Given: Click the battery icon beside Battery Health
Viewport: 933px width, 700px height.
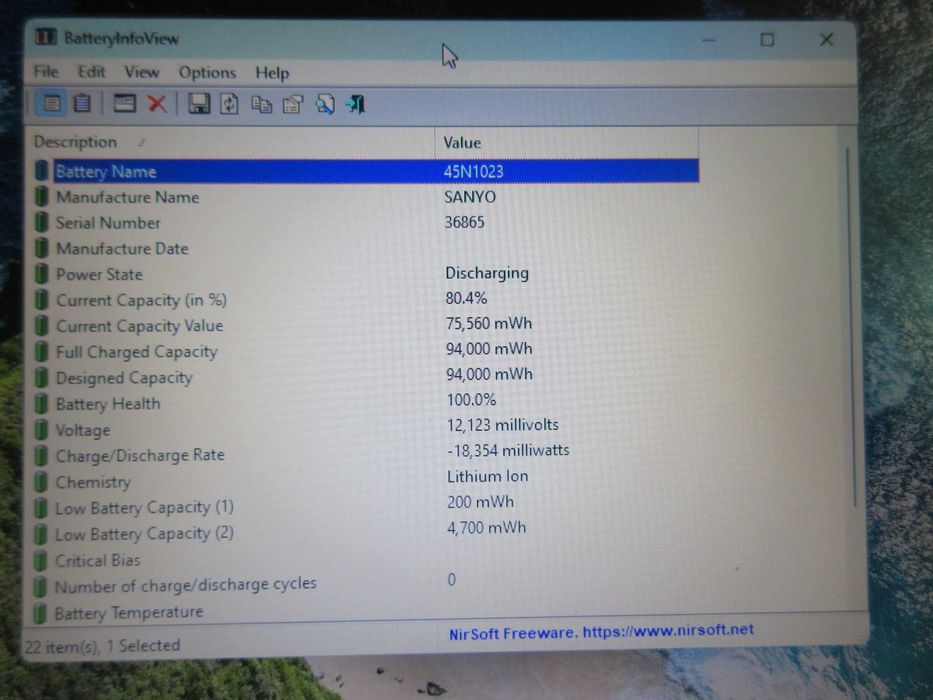Looking at the screenshot, I should [40, 403].
